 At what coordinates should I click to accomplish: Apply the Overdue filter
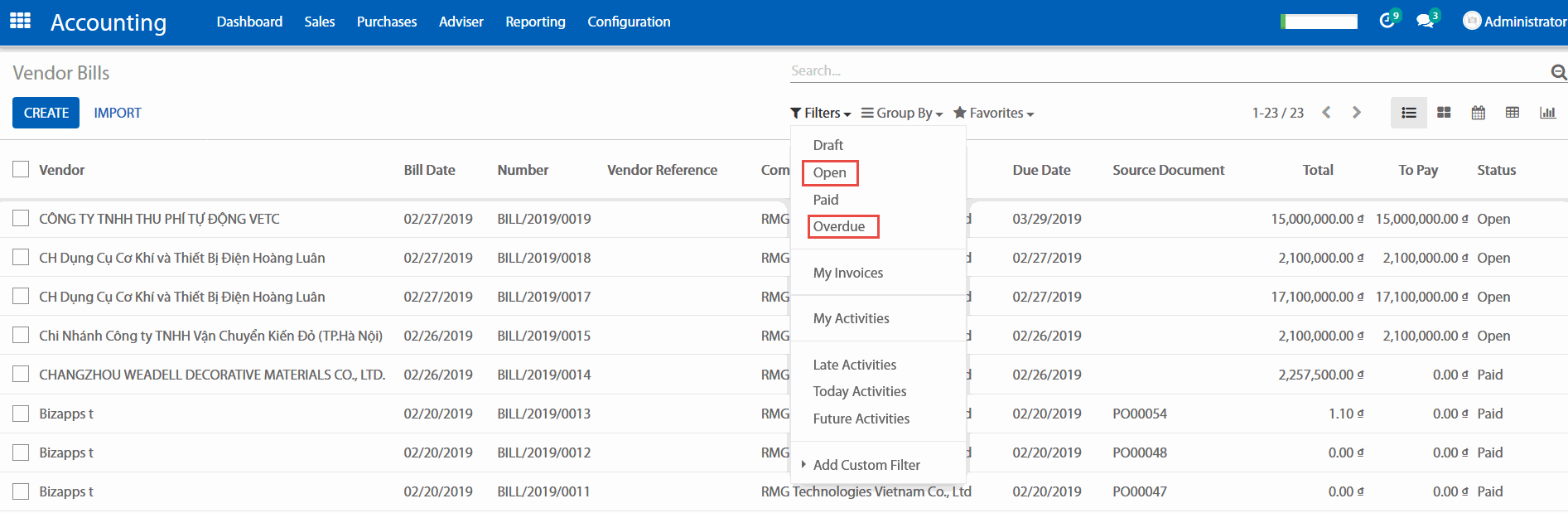(x=839, y=226)
